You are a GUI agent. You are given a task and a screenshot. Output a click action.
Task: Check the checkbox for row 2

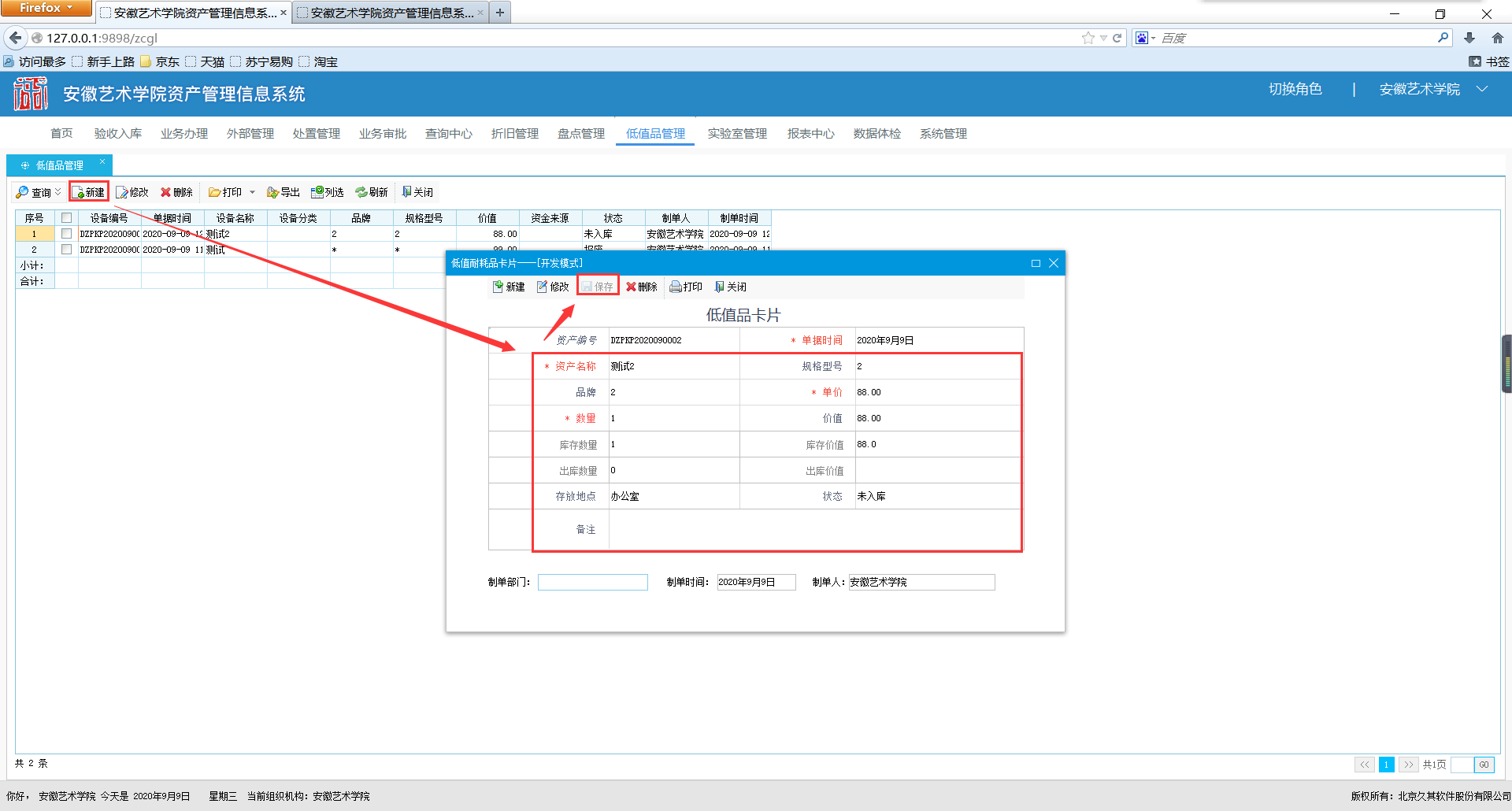point(66,250)
